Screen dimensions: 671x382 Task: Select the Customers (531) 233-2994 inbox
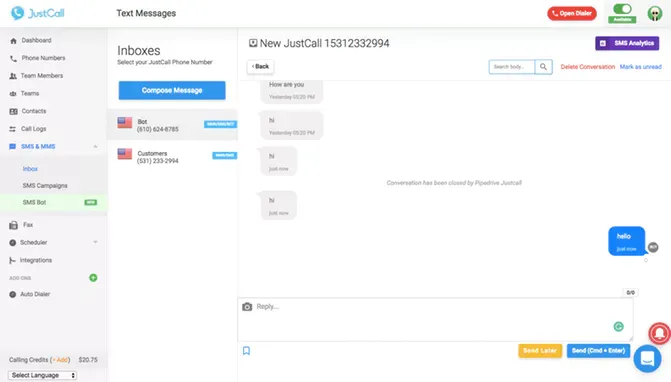[172, 156]
